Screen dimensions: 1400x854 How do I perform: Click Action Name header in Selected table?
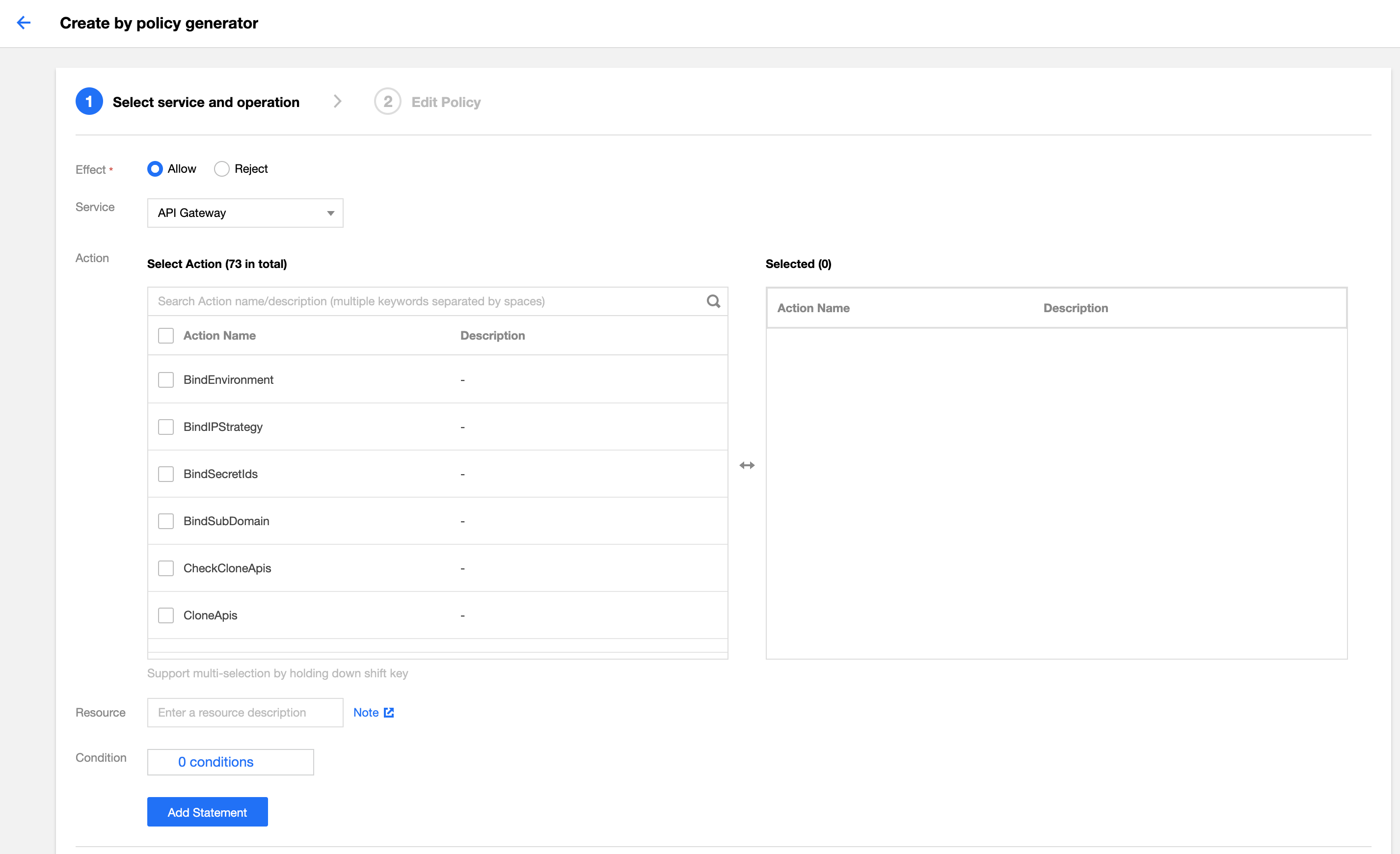tap(813, 308)
